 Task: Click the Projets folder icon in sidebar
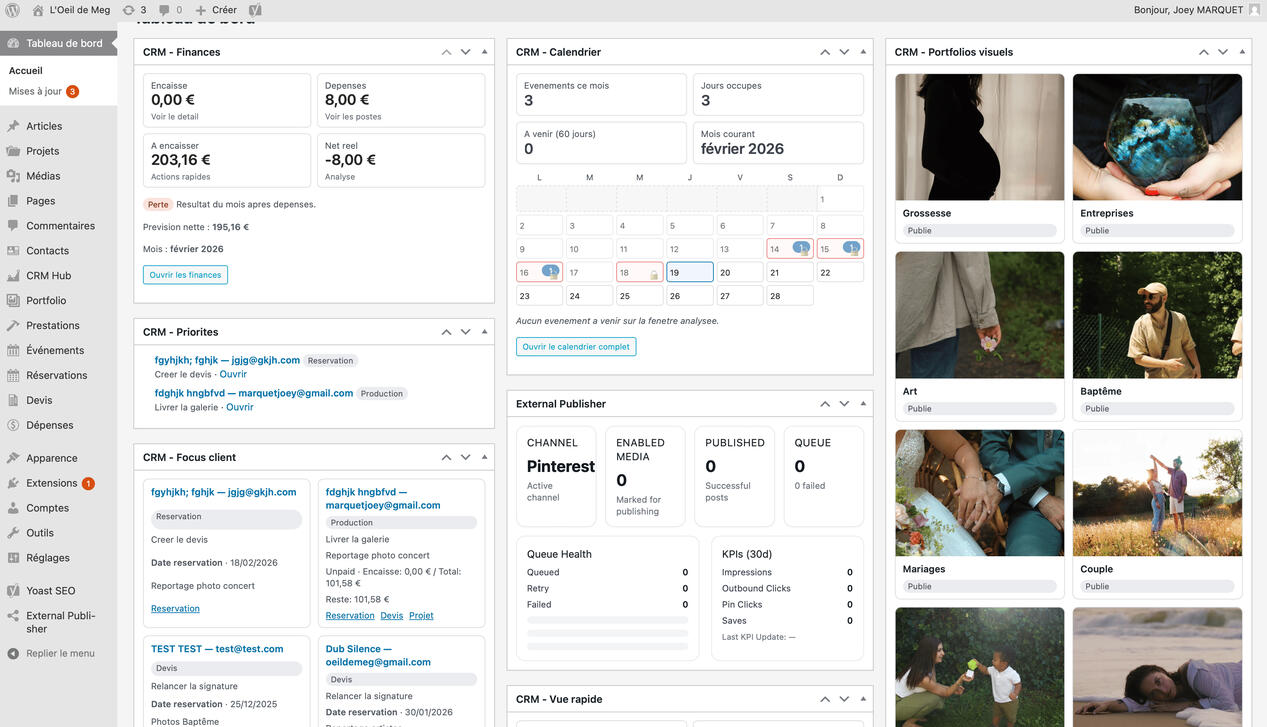[x=13, y=151]
